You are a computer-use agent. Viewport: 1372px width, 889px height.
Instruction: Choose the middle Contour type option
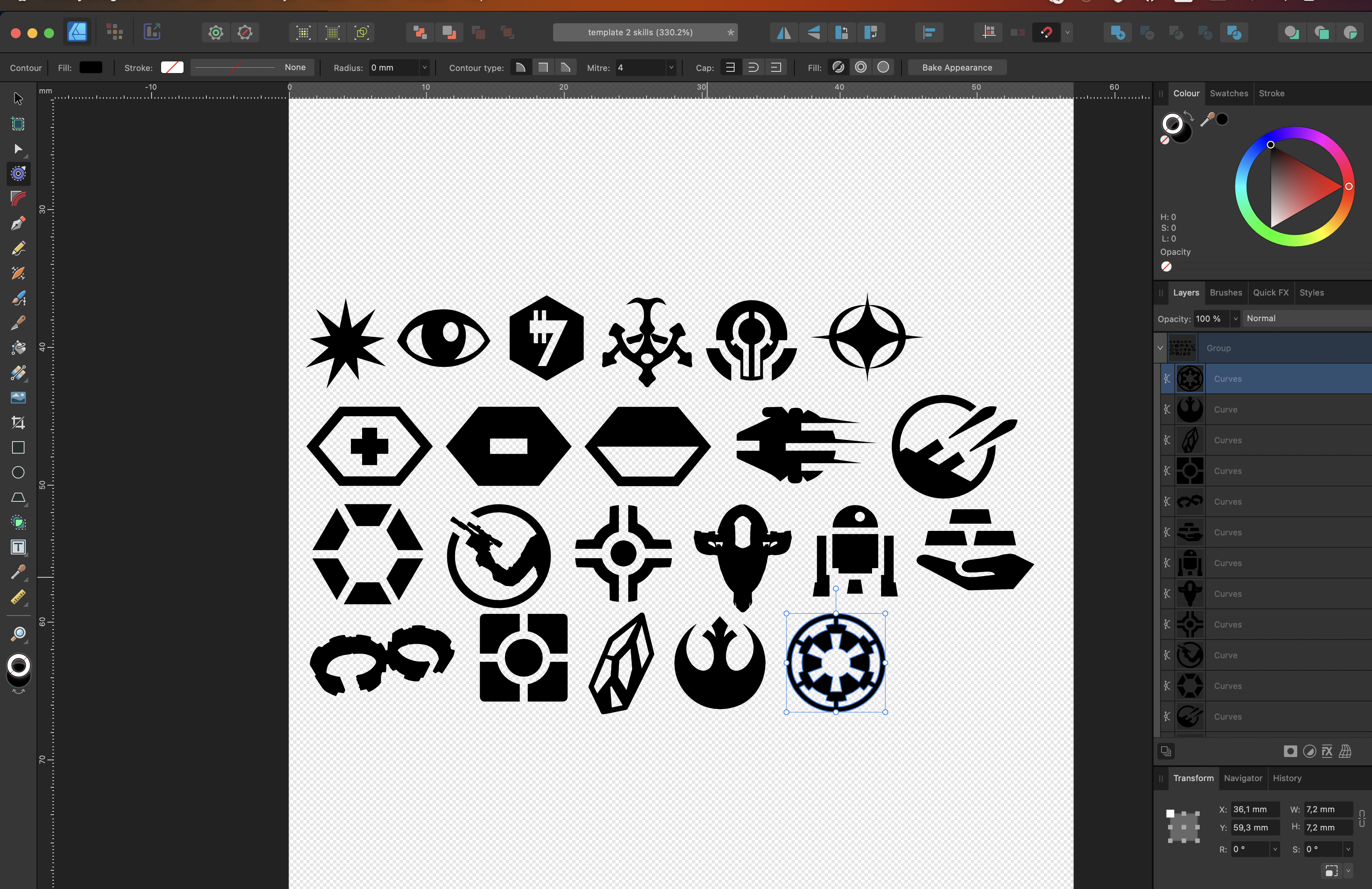tap(543, 67)
